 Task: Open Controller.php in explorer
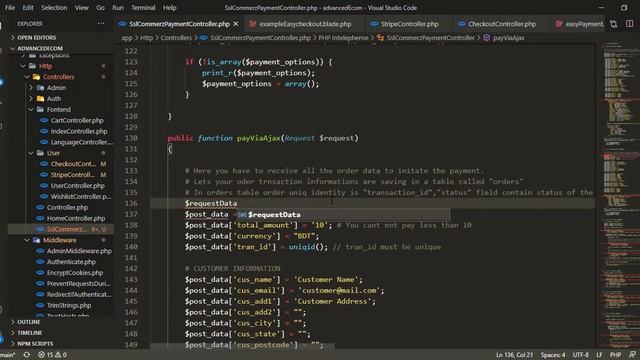click(67, 207)
